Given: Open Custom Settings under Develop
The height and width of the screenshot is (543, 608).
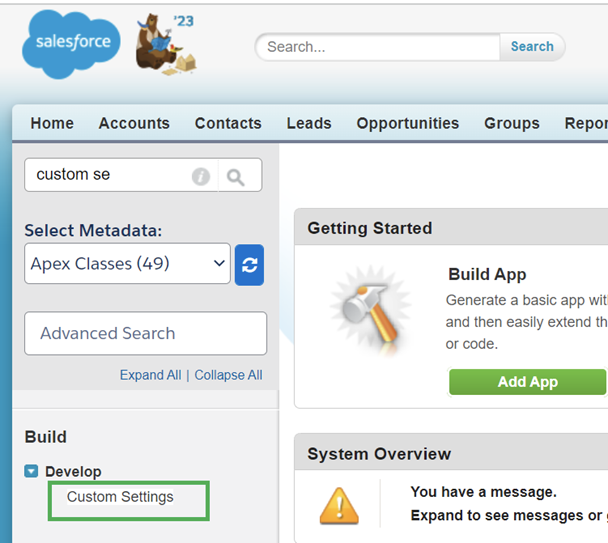Looking at the screenshot, I should click(x=120, y=497).
